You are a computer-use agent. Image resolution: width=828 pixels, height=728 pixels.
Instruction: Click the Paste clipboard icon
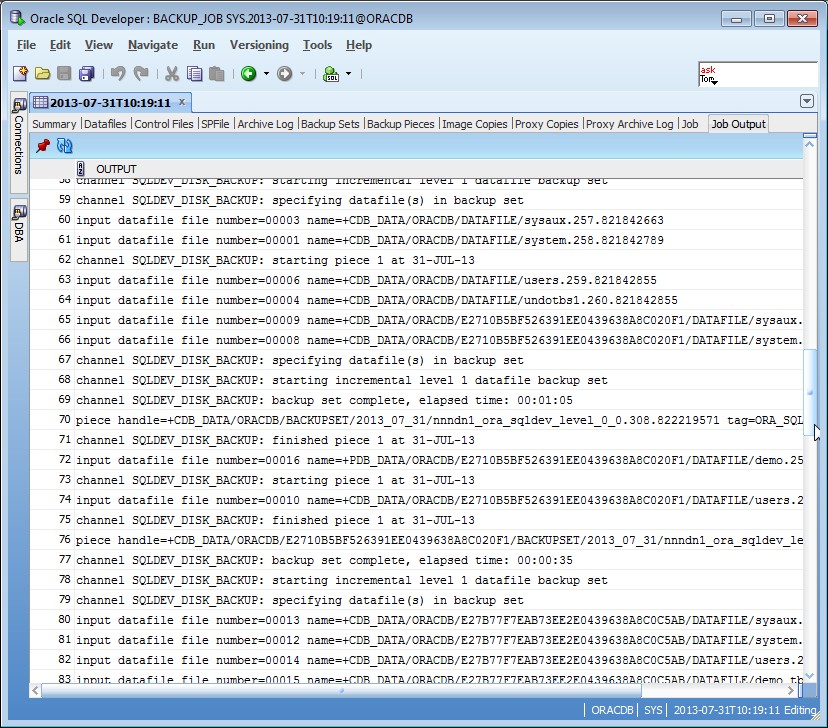(217, 73)
